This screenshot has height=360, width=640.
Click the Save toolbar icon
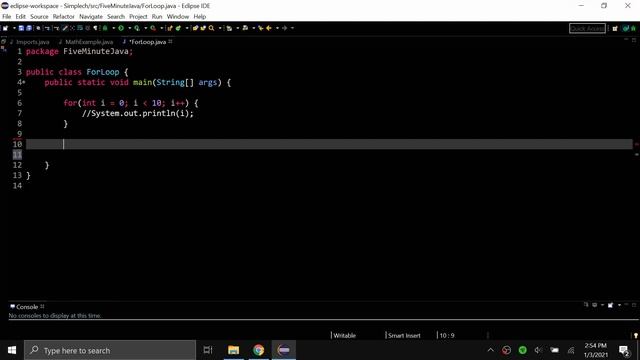21,28
